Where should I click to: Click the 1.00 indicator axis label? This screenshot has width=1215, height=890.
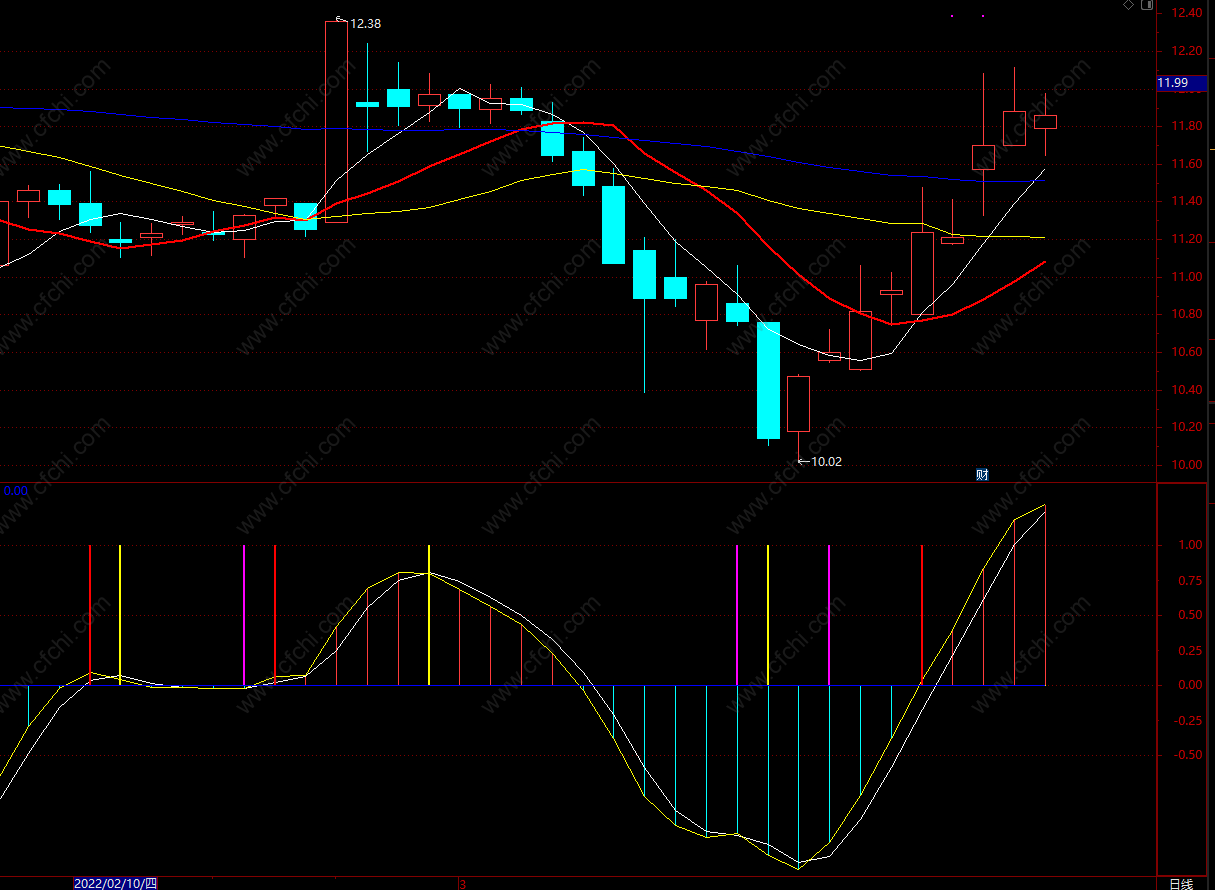tap(1189, 545)
